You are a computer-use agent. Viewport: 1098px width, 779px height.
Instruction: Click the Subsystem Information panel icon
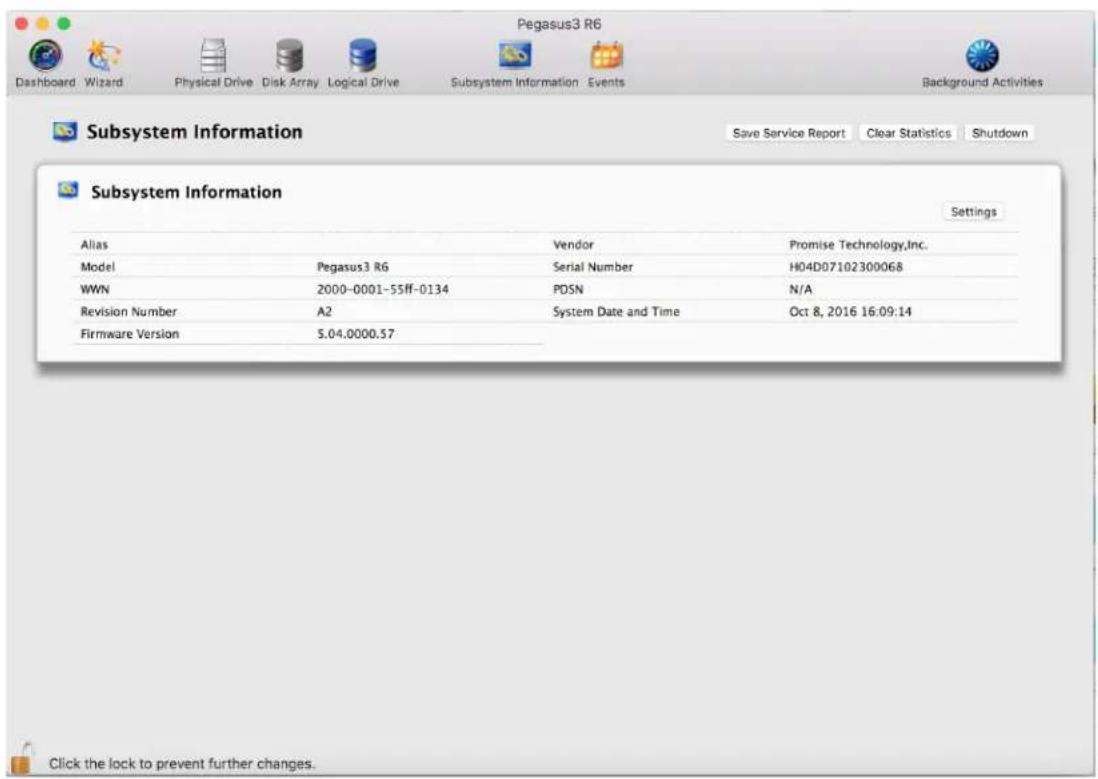(68, 190)
